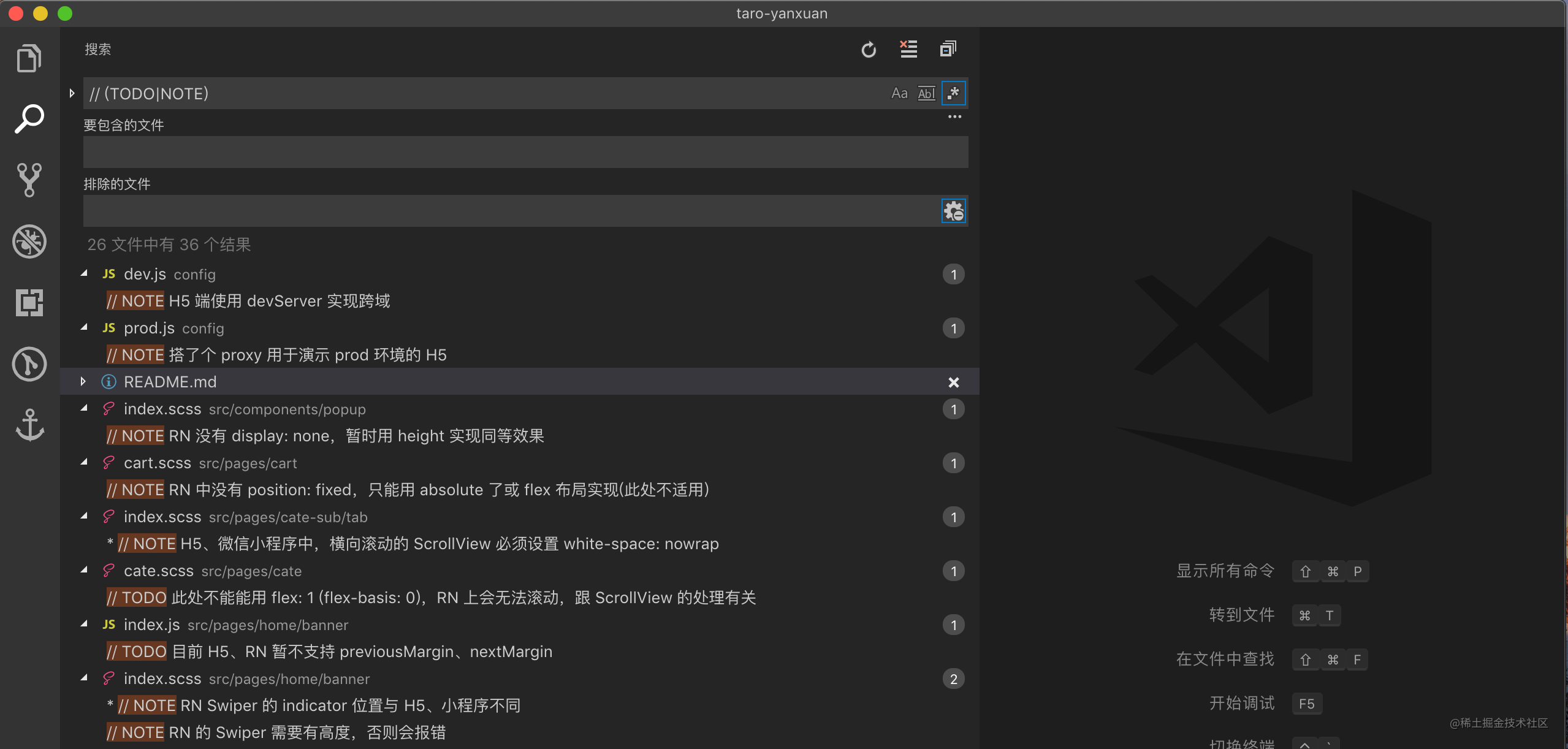Select the README.md file row
Screen dimensions: 1568x749
click(x=520, y=382)
